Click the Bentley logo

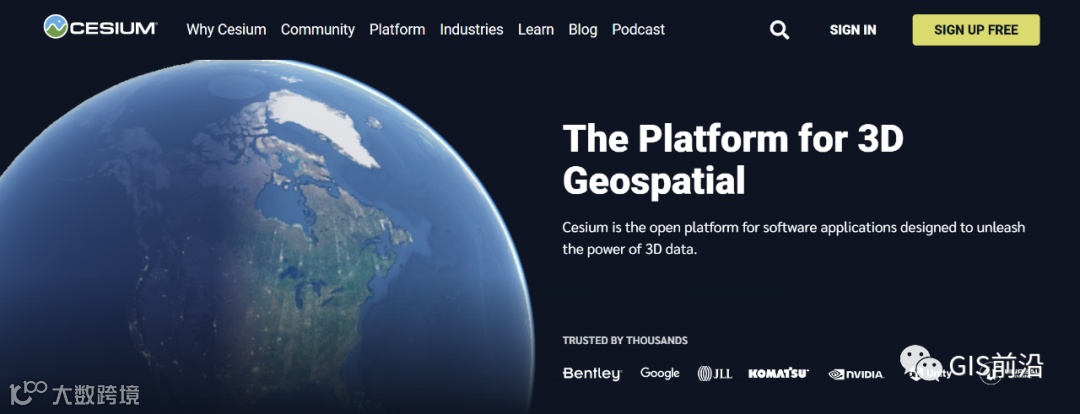(592, 373)
